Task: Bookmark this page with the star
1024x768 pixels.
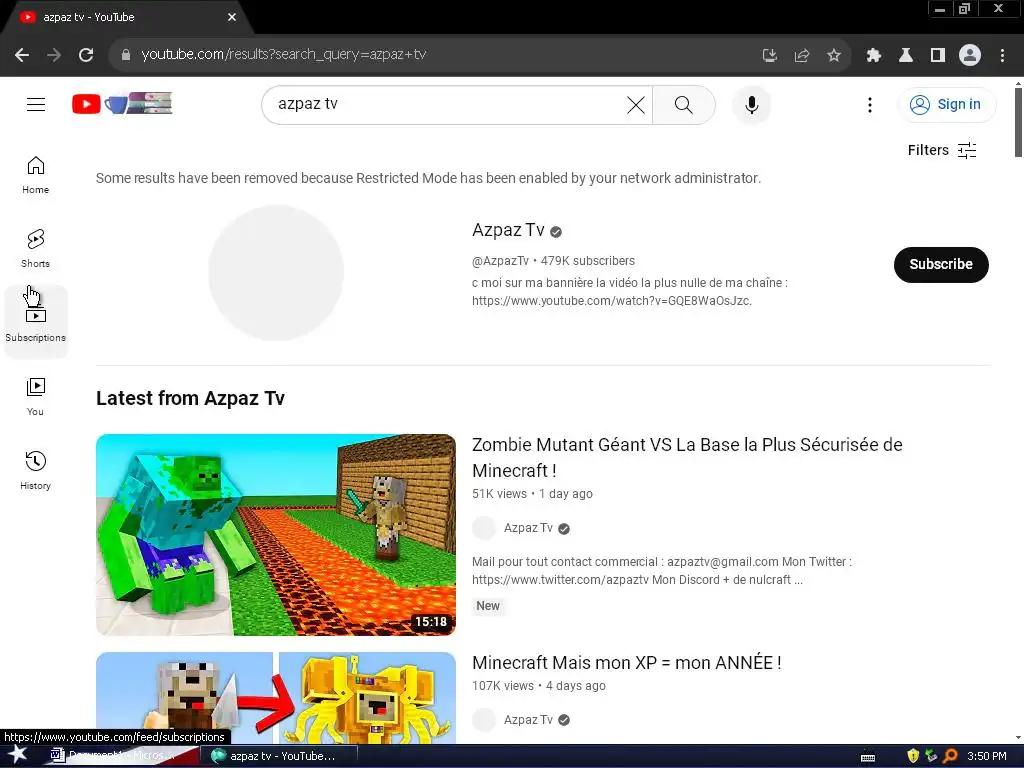Action: pos(834,56)
